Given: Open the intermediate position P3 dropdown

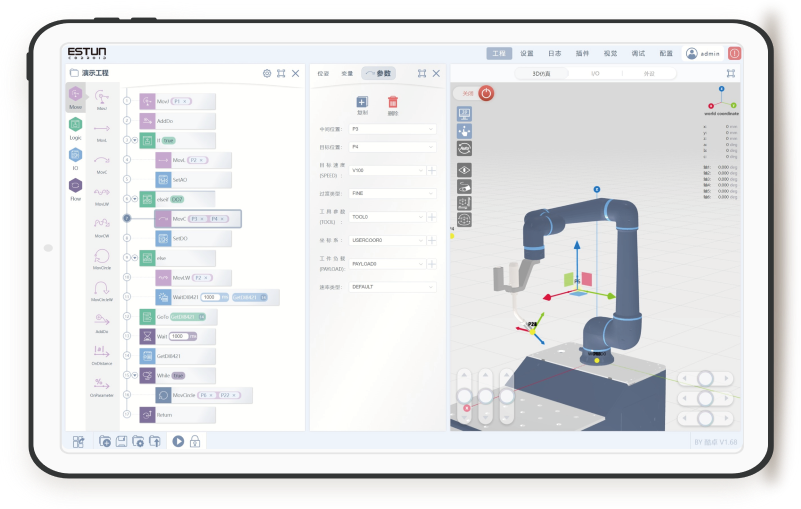Looking at the screenshot, I should 392,129.
